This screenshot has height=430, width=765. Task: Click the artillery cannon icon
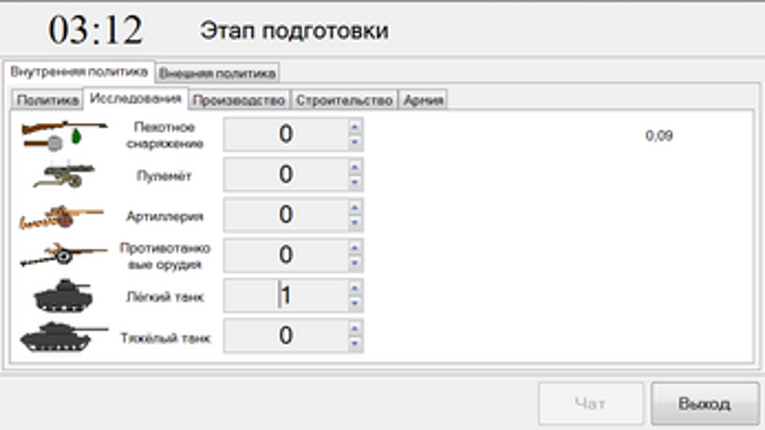click(61, 217)
